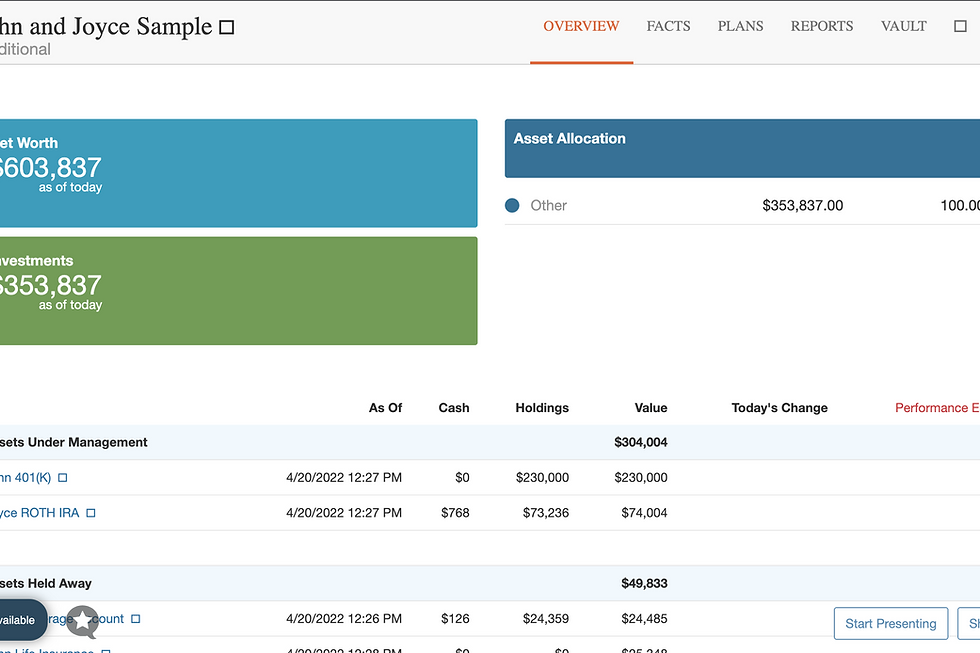
Task: Click the square icon beside the Joyce Sample name
Action: click(x=227, y=27)
